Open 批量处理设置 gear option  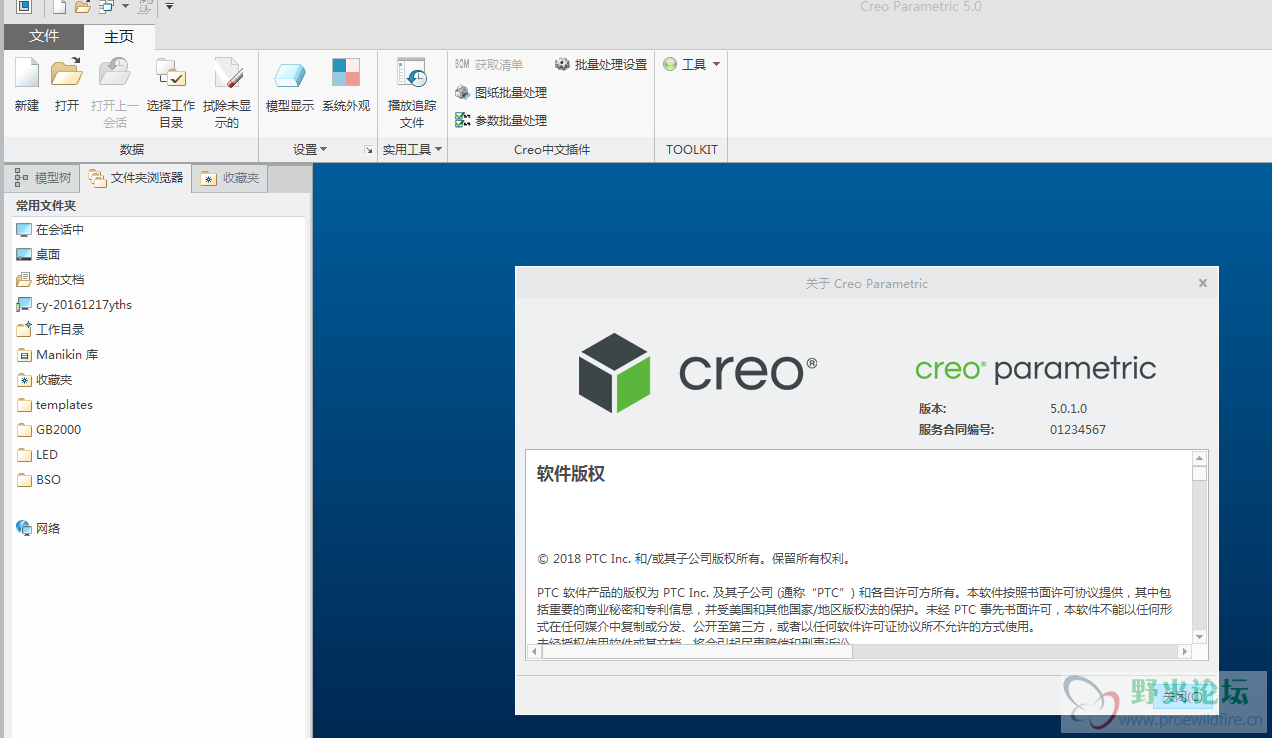point(601,64)
